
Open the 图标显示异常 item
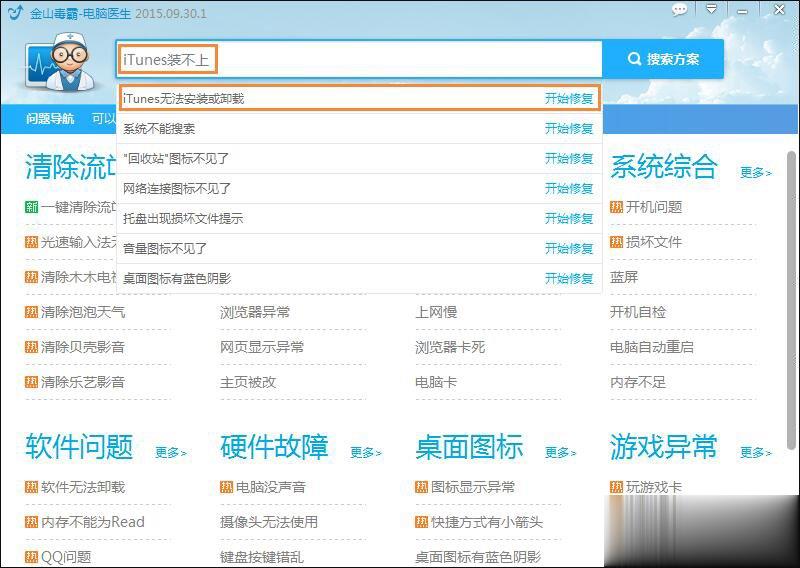coord(472,487)
